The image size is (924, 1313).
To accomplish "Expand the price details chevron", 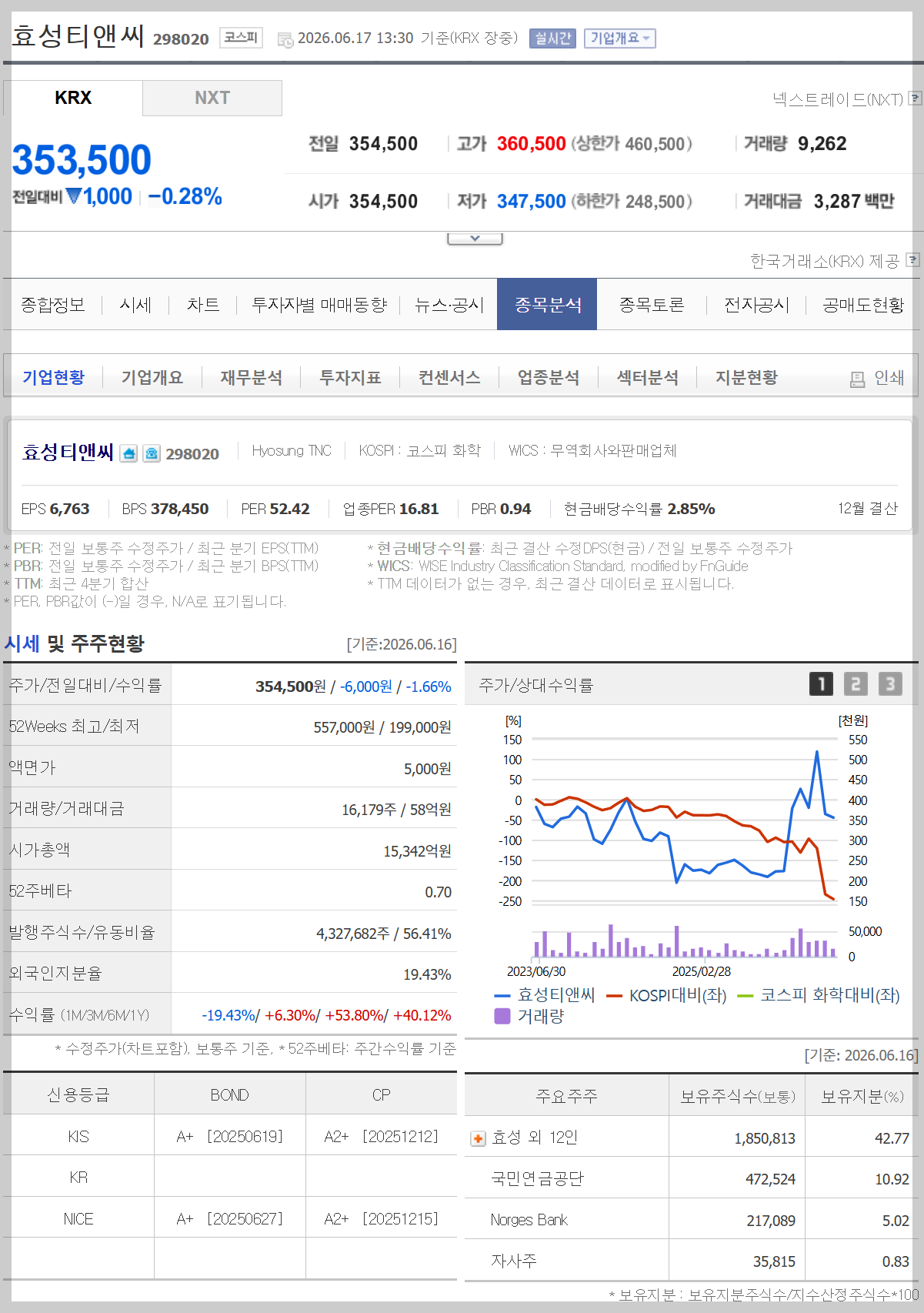I will point(475,239).
